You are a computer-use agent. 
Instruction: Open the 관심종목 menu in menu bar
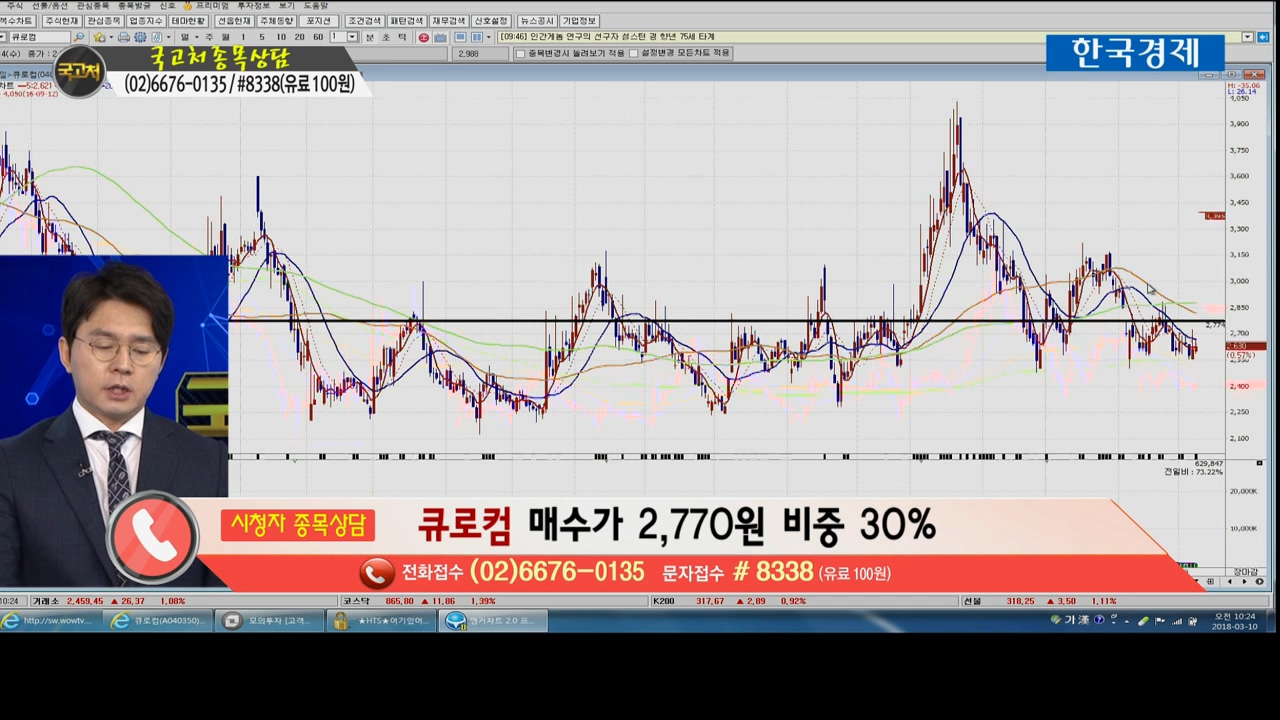pos(93,6)
